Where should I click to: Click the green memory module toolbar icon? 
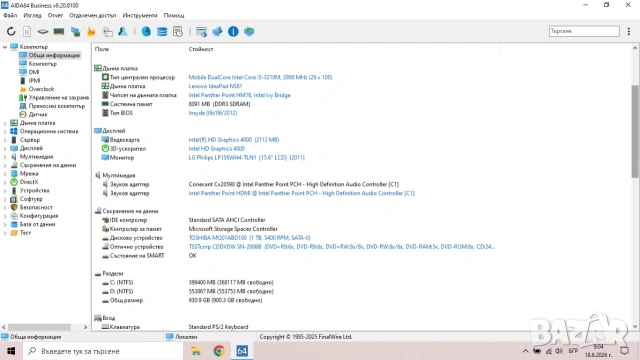click(59, 31)
